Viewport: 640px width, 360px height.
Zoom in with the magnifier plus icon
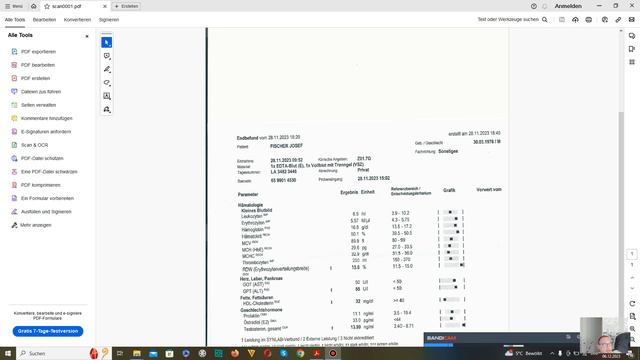(x=632, y=329)
